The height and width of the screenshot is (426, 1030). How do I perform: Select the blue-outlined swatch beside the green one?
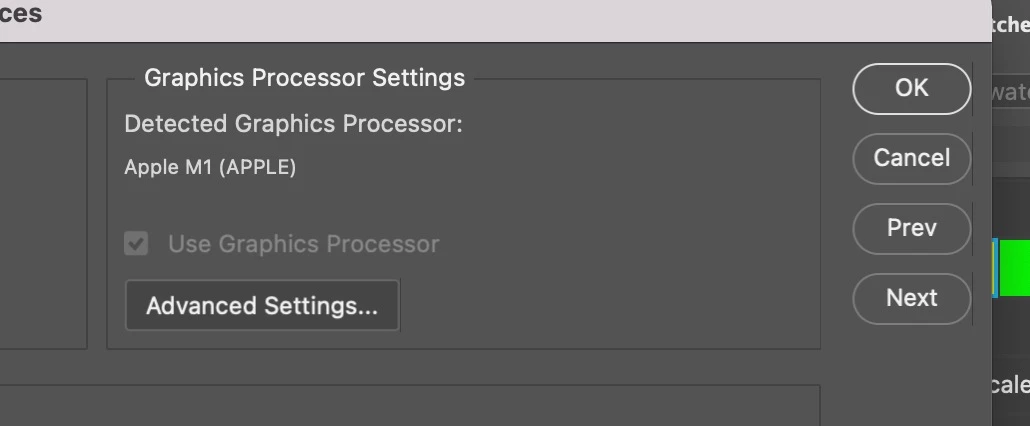(x=995, y=268)
